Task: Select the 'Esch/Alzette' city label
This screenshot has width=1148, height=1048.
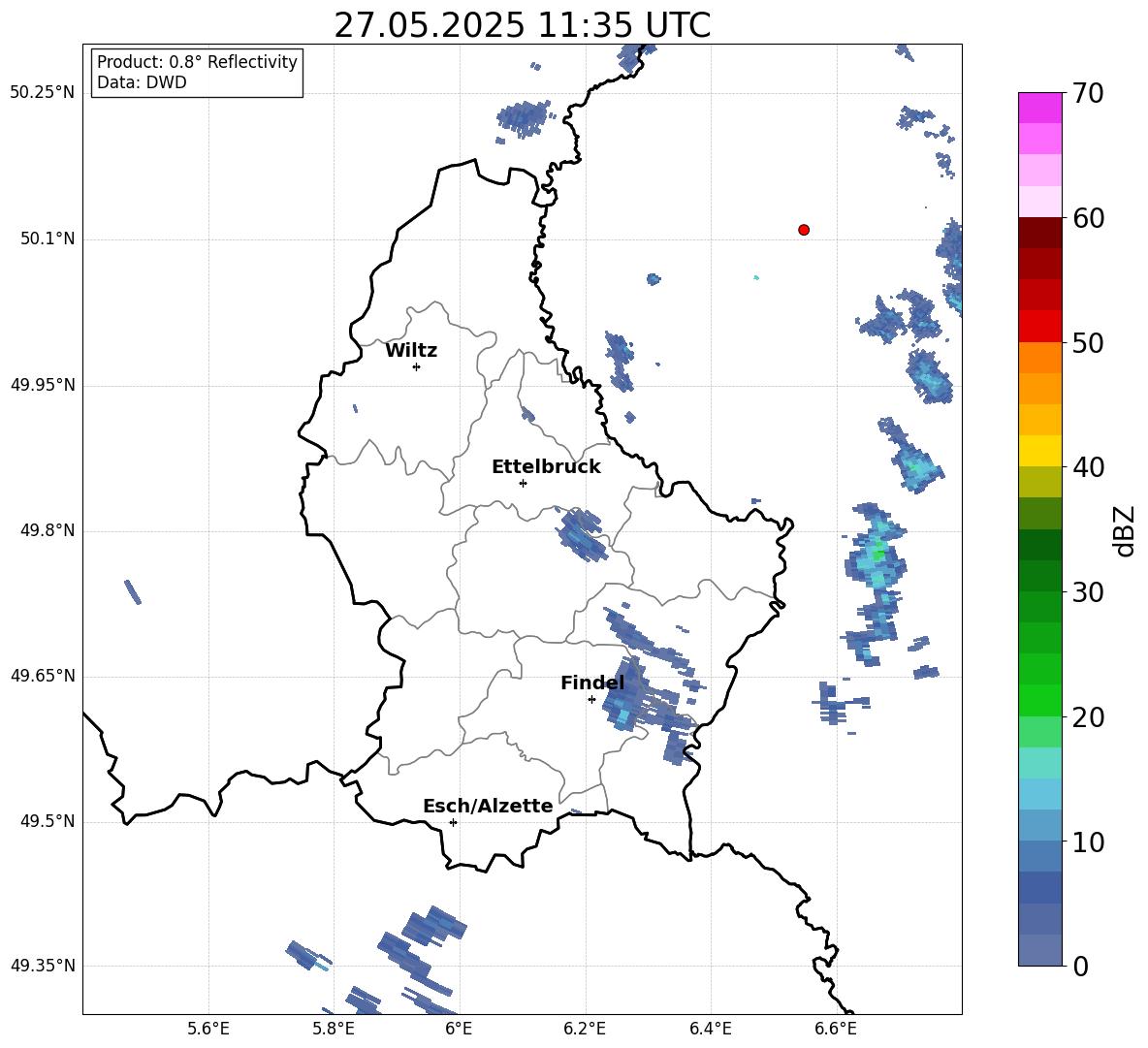Action: [488, 806]
